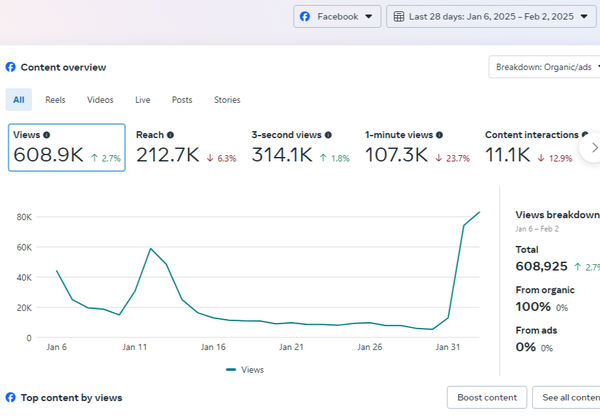Select the Views metric card

[67, 147]
